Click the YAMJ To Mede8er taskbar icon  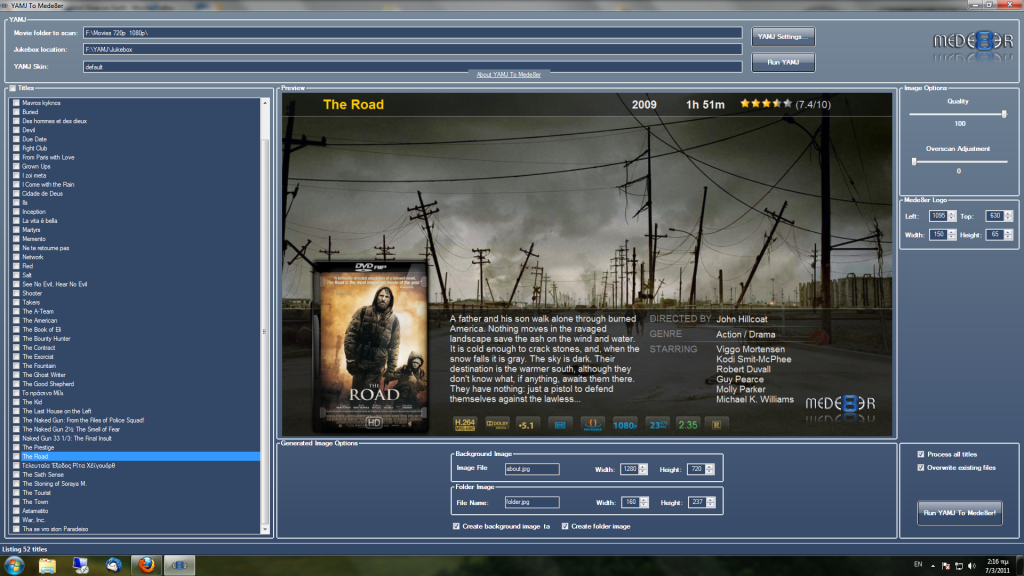(x=179, y=565)
